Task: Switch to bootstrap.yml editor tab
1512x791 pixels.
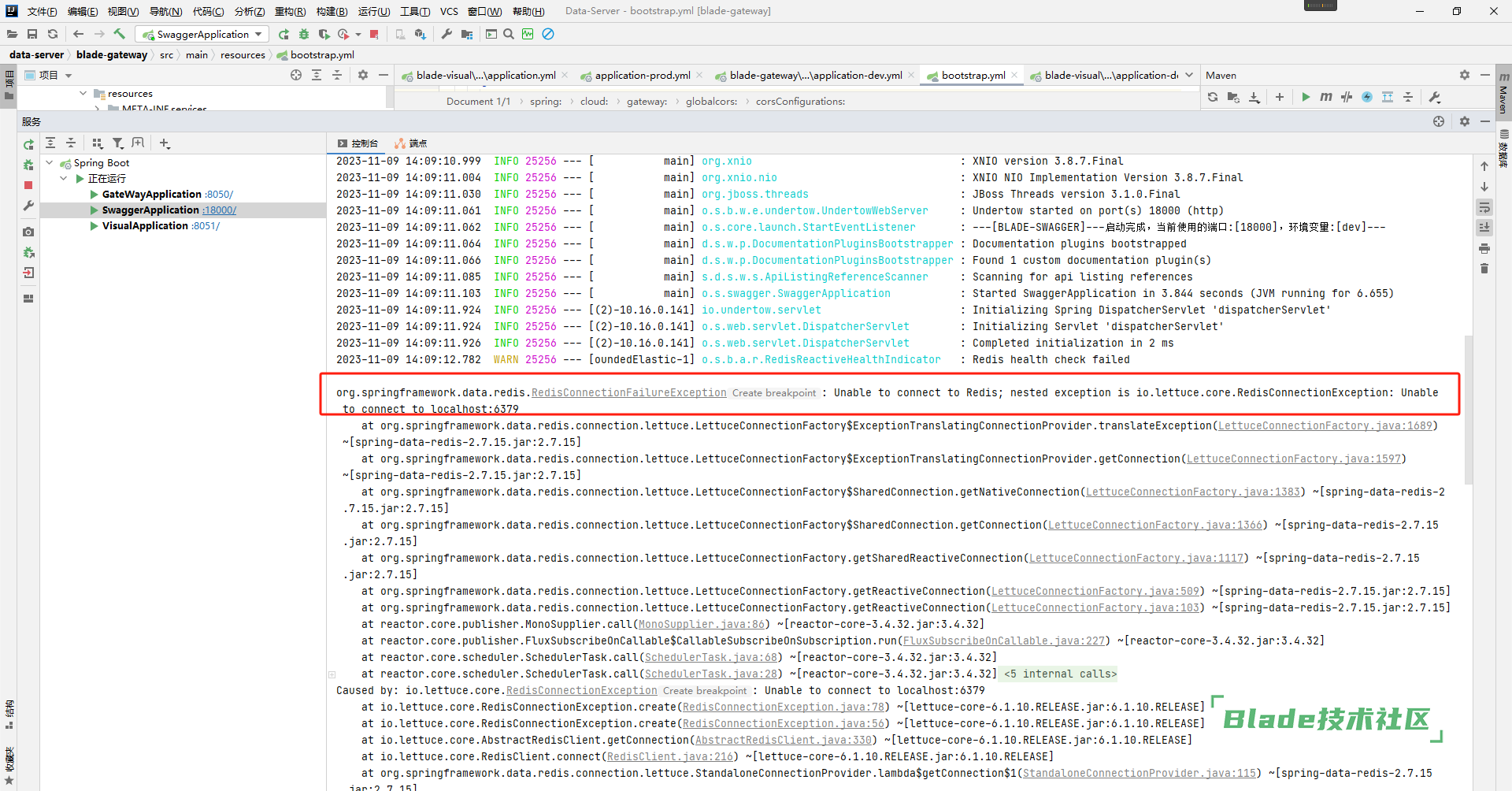Action: 973,75
